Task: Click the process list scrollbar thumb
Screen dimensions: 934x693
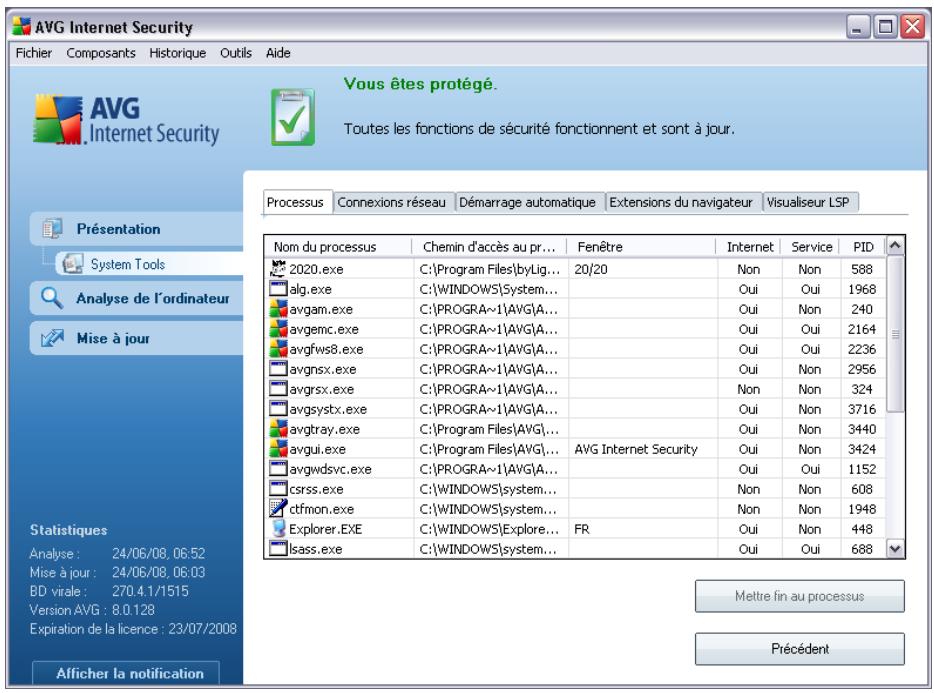Action: [x=895, y=334]
